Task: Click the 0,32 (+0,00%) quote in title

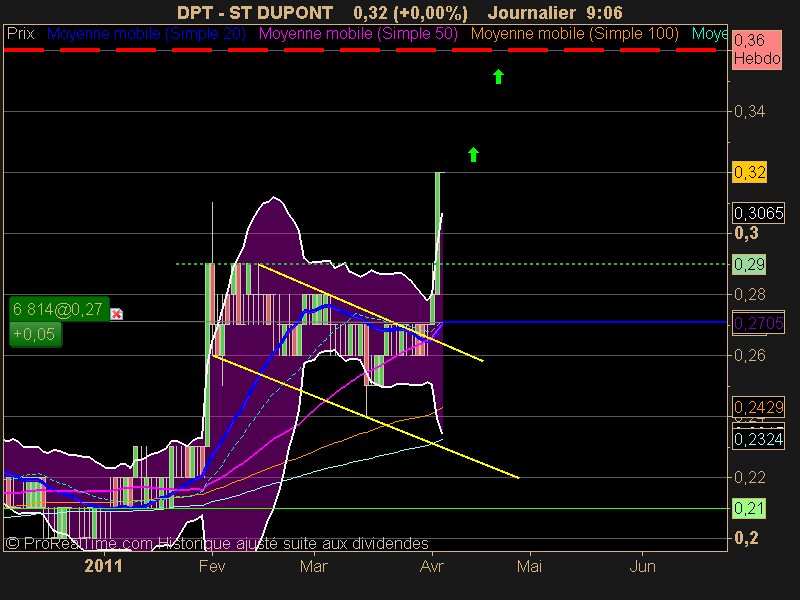Action: (x=410, y=12)
